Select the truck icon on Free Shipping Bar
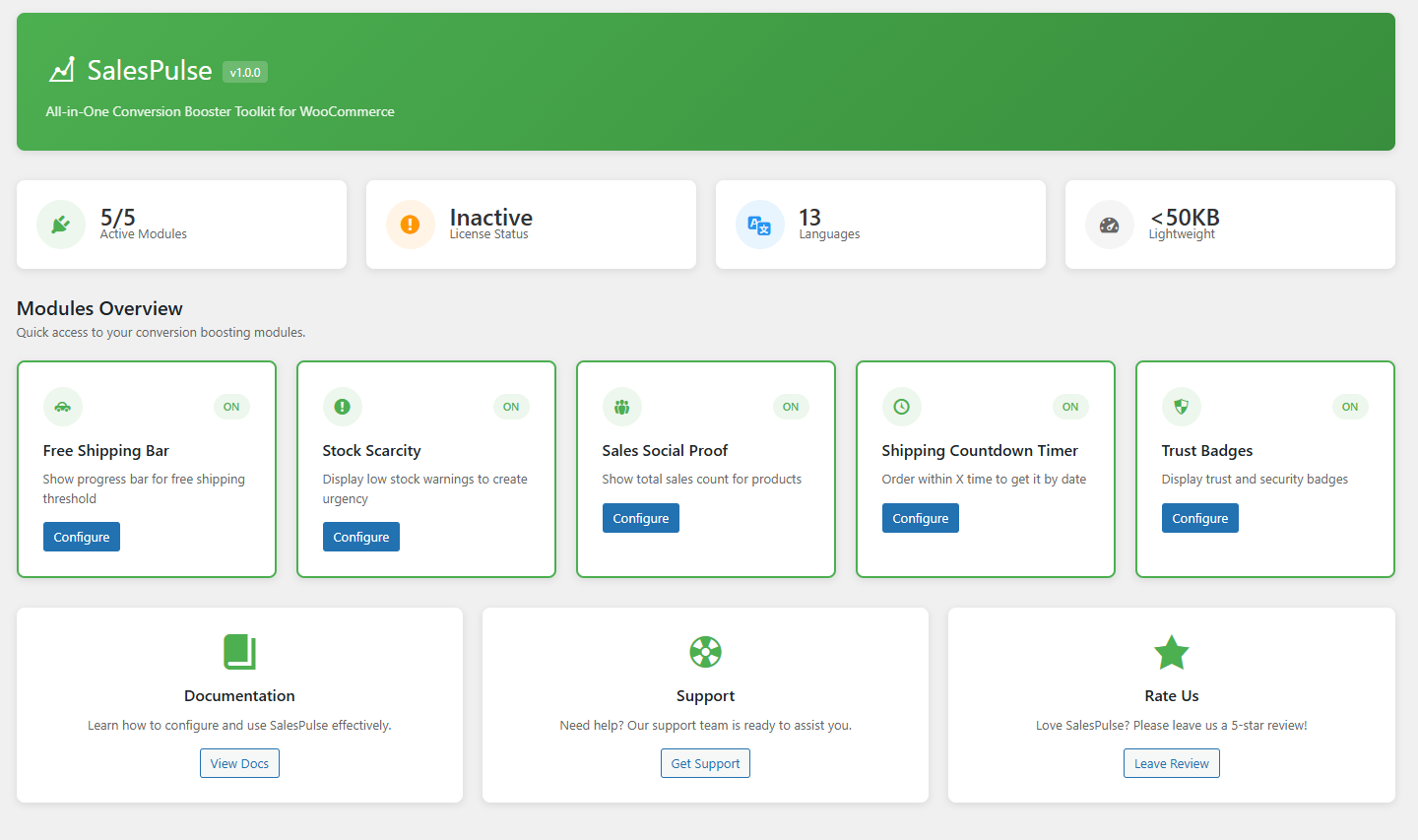The image size is (1418, 840). pyautogui.click(x=63, y=407)
